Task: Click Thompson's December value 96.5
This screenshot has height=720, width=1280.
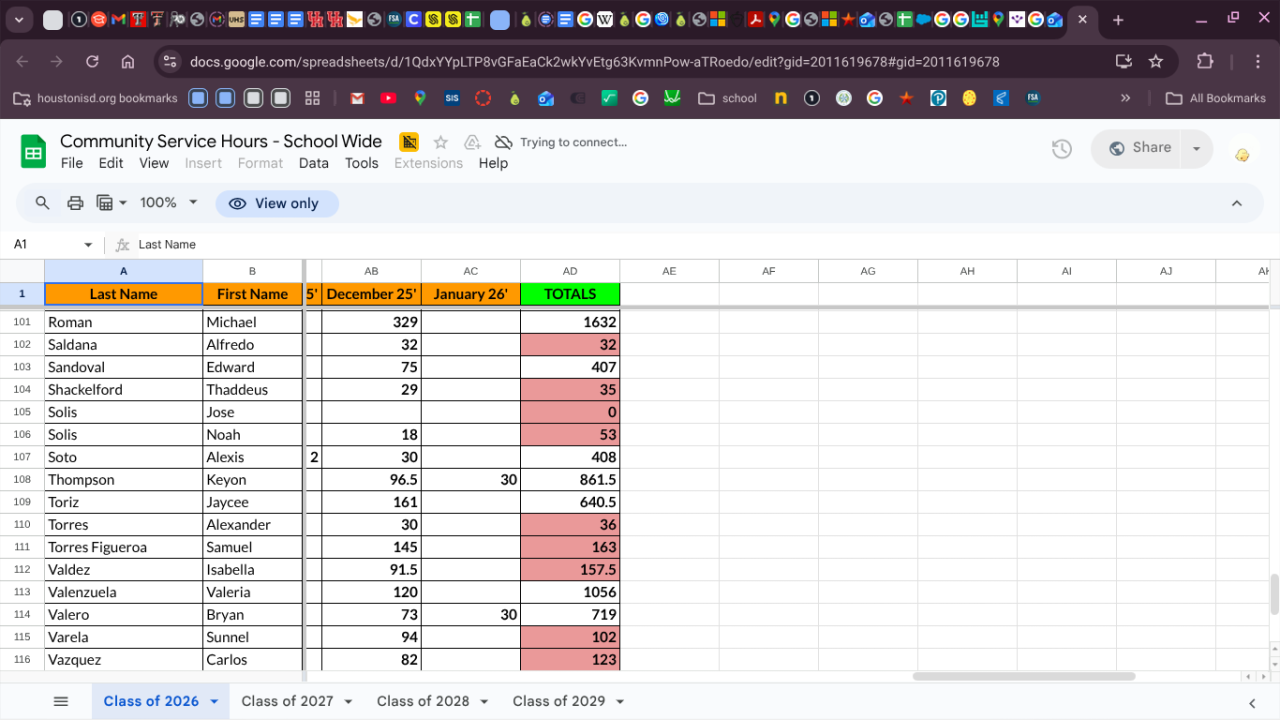Action: (371, 479)
